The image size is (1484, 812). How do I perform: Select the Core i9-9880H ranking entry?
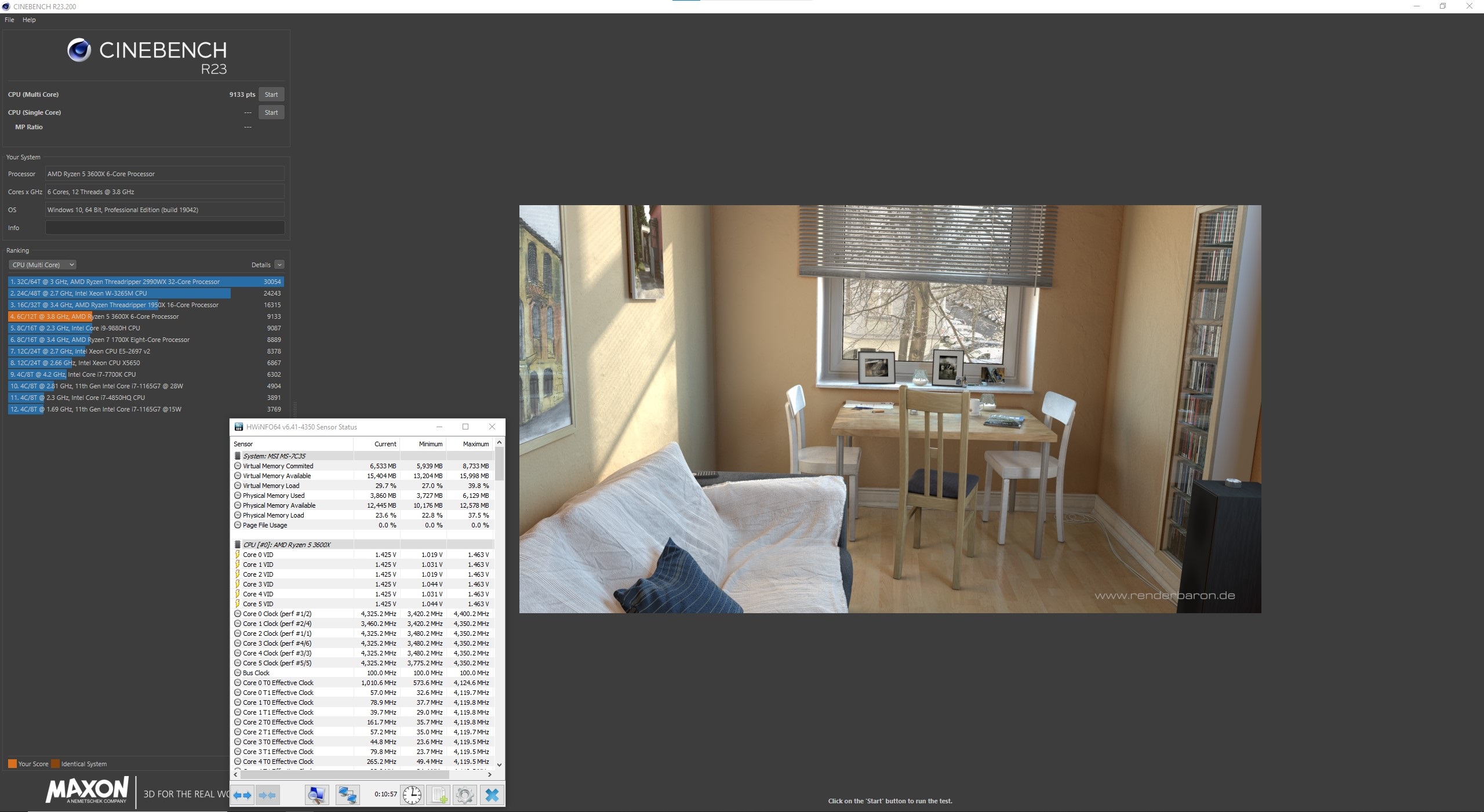click(146, 328)
